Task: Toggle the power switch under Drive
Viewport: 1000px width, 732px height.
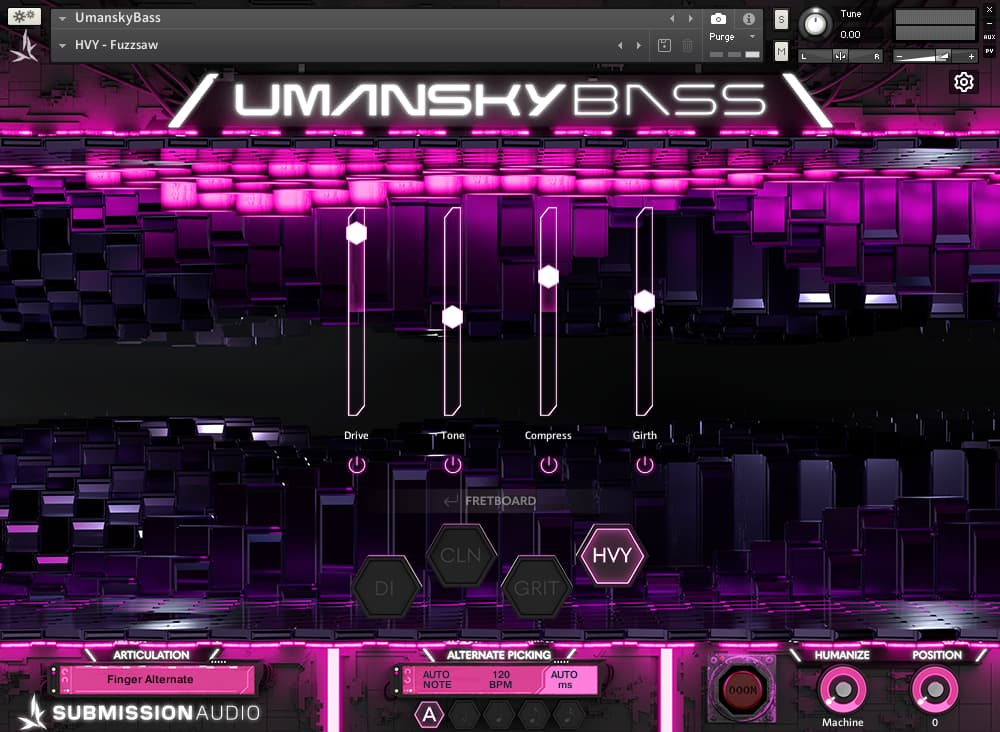Action: (x=357, y=465)
